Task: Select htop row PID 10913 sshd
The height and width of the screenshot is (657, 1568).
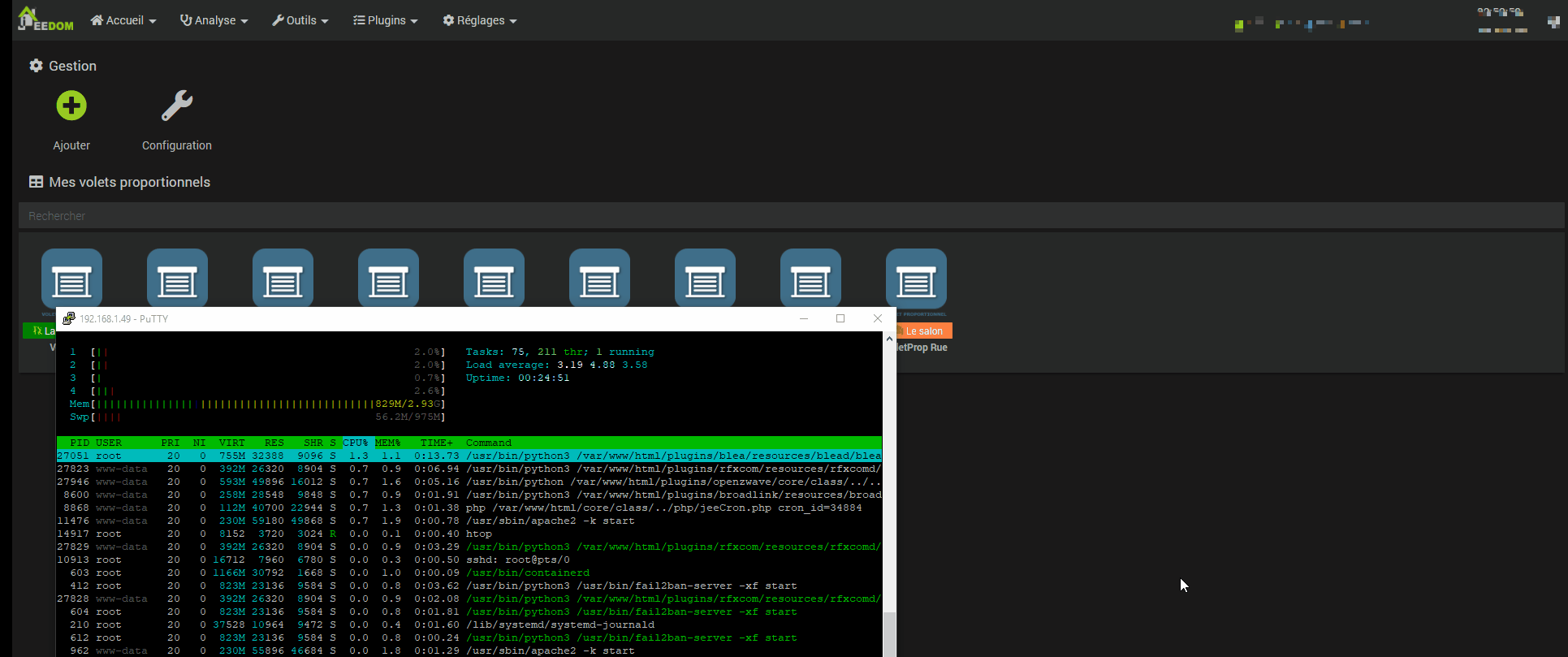Action: coord(469,560)
